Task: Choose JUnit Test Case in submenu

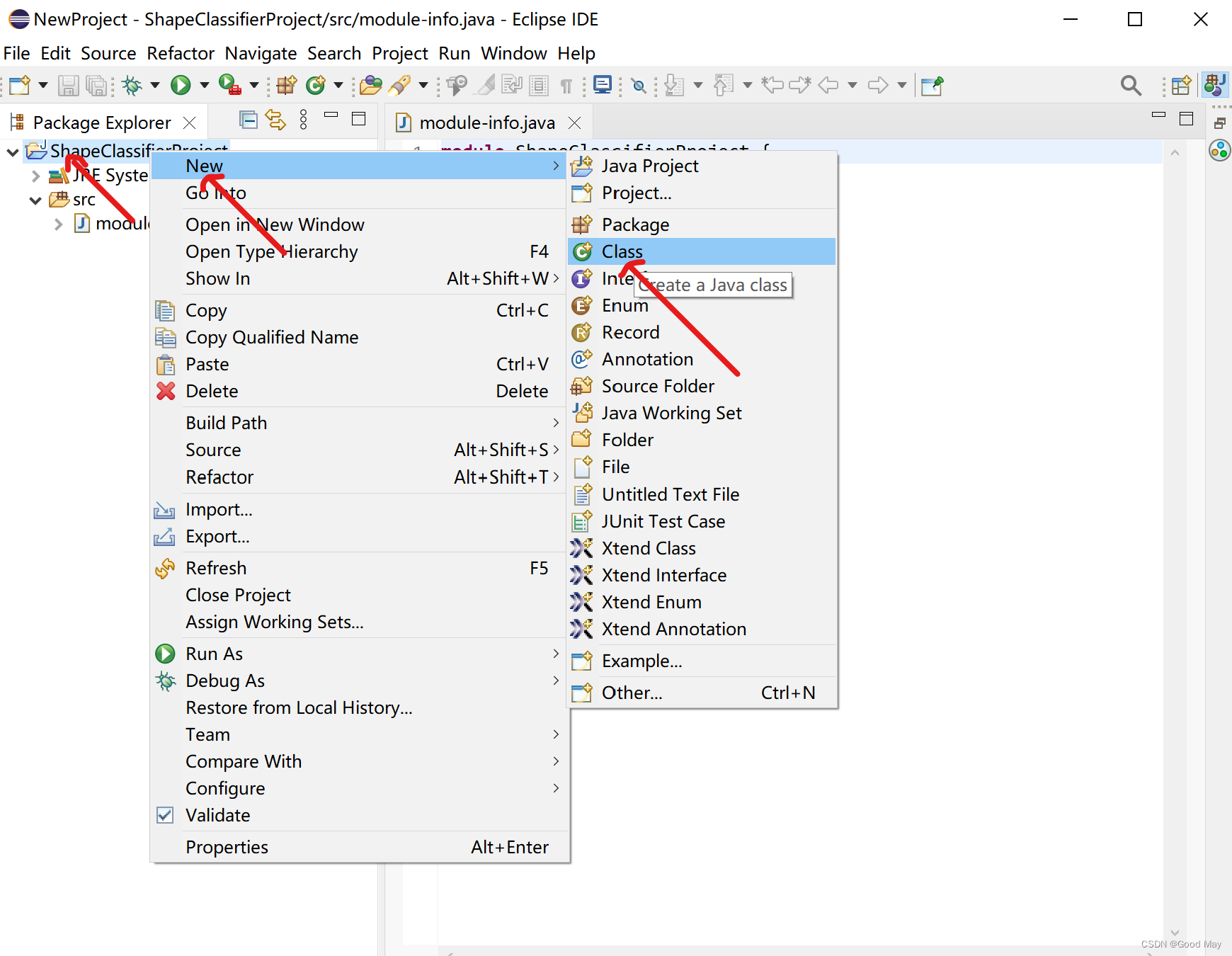Action: click(702, 521)
